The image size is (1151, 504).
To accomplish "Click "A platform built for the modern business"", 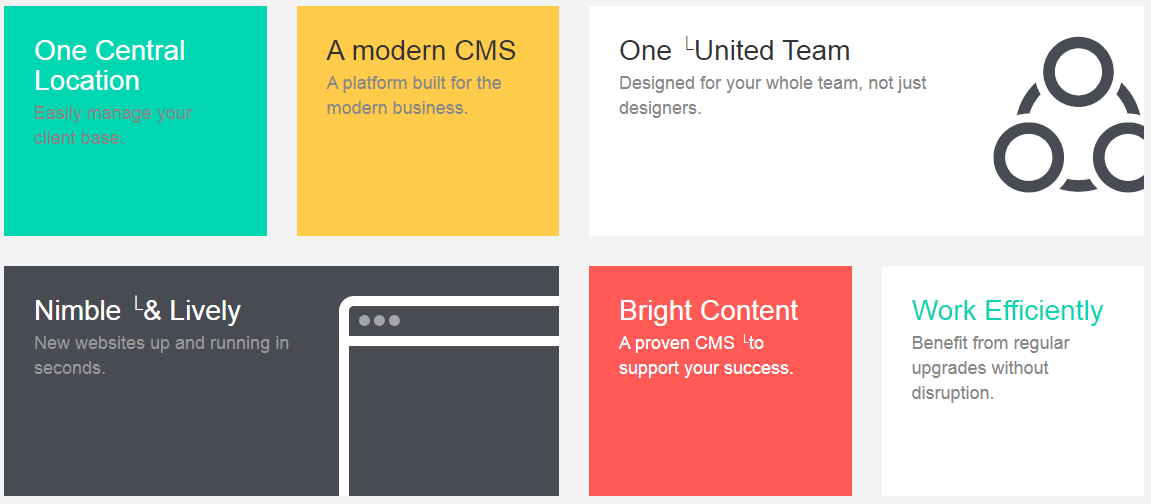I will 413,95.
